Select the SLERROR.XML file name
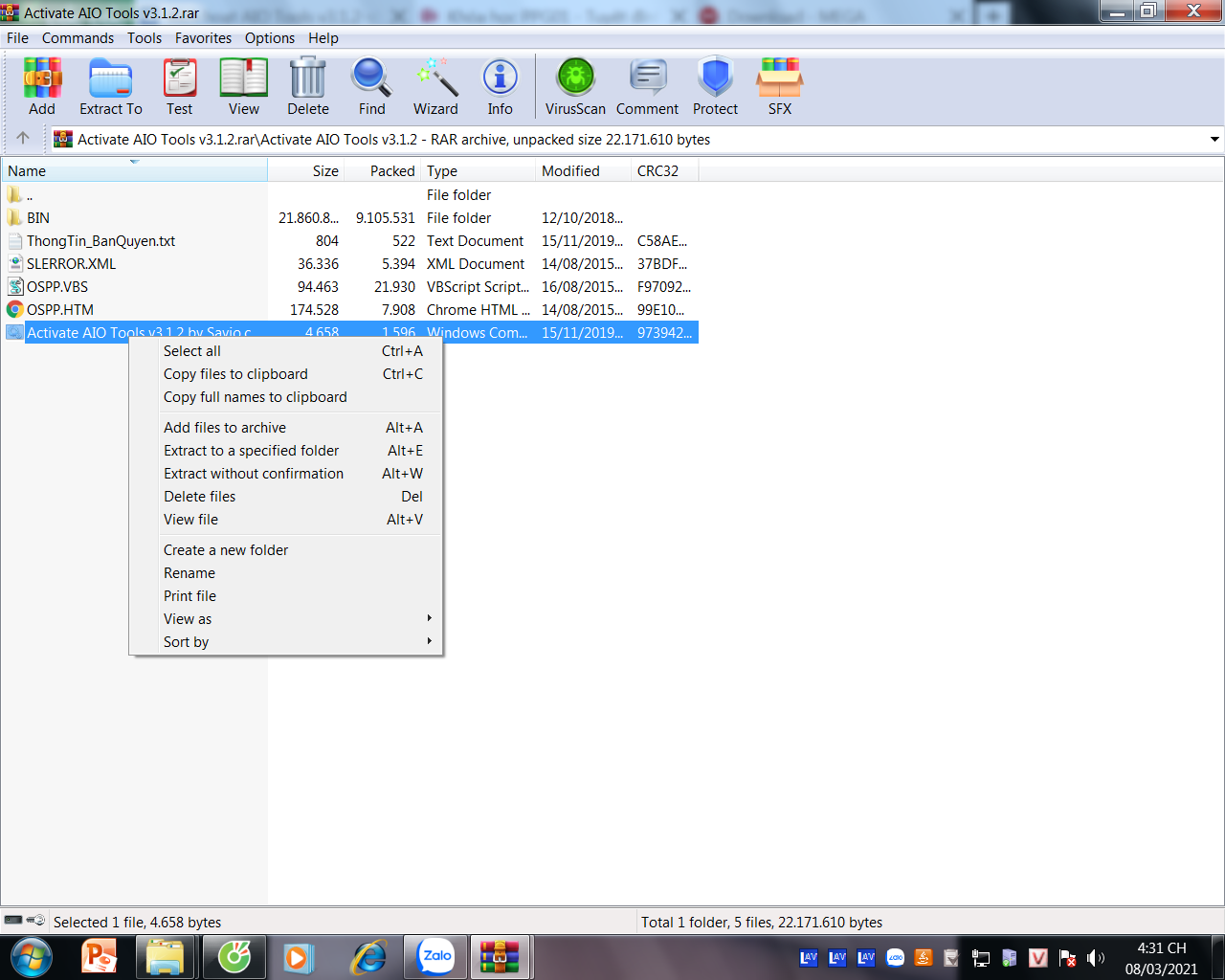 point(71,264)
